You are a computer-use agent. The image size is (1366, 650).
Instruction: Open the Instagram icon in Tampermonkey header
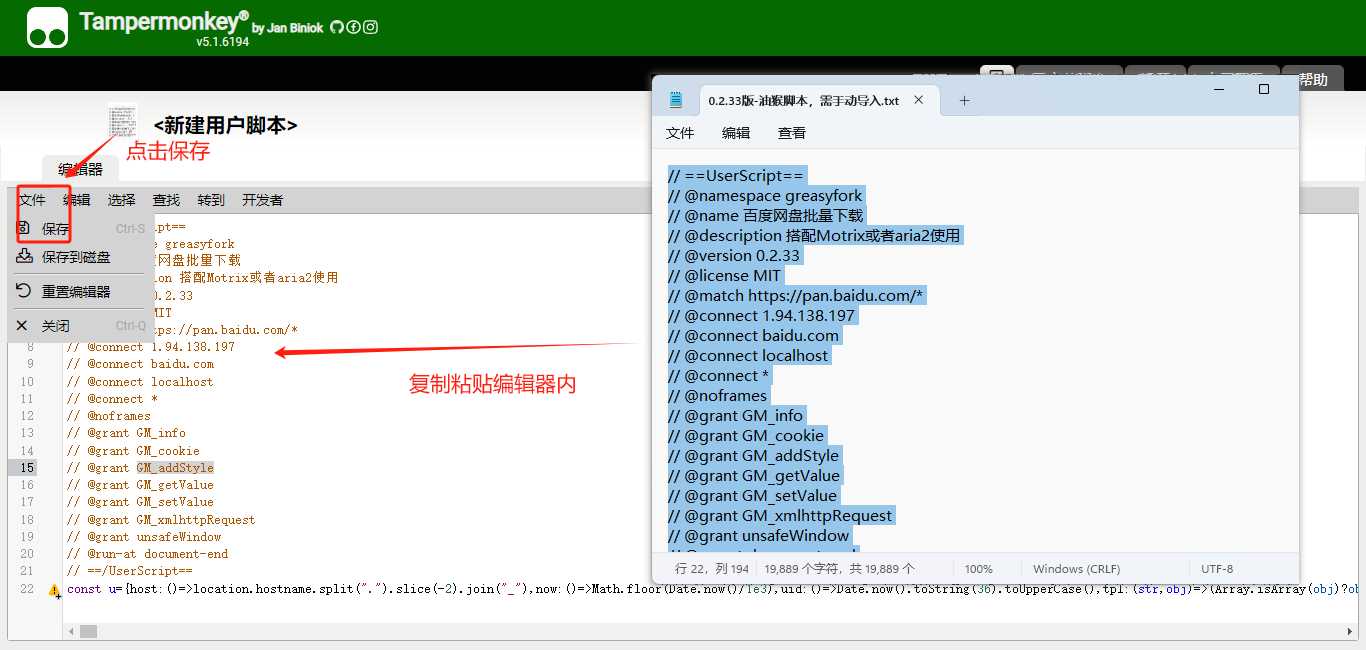point(370,27)
